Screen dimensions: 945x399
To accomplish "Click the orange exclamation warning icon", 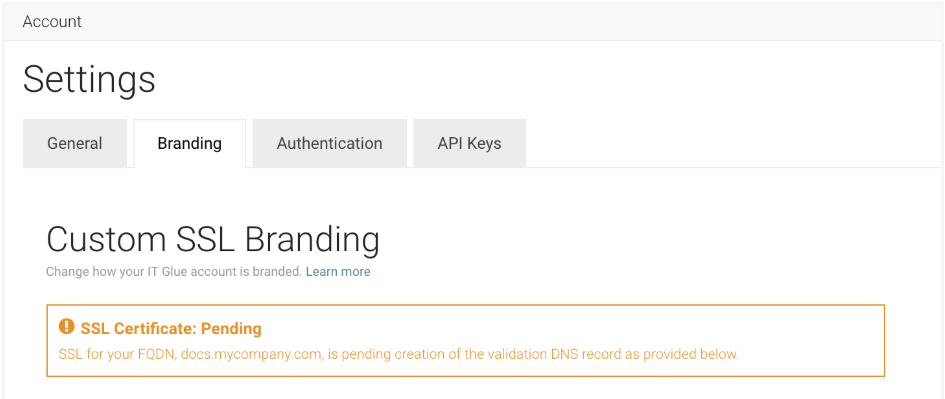I will [x=66, y=327].
